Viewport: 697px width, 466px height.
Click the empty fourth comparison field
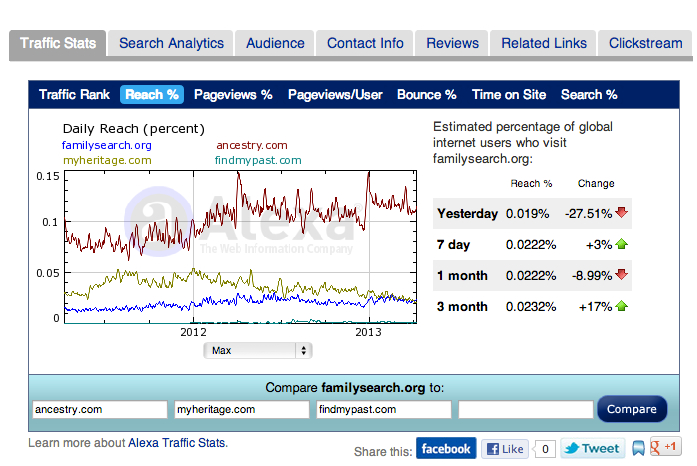pos(526,410)
